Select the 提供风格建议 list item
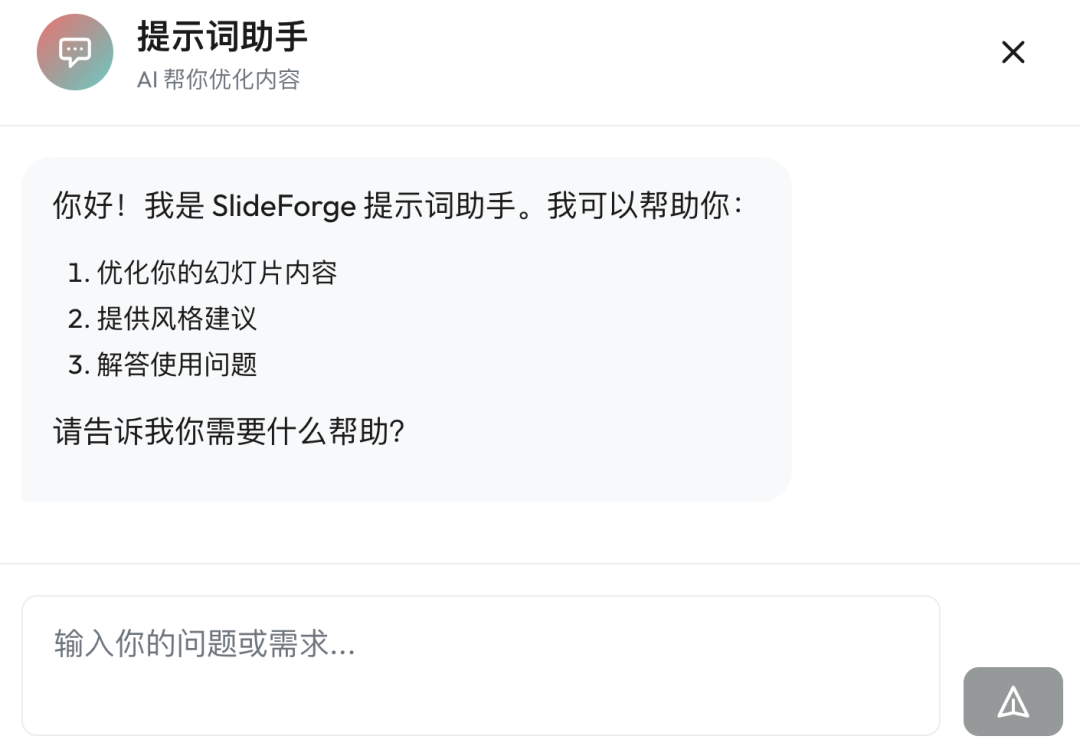The image size is (1080, 746). (x=177, y=319)
